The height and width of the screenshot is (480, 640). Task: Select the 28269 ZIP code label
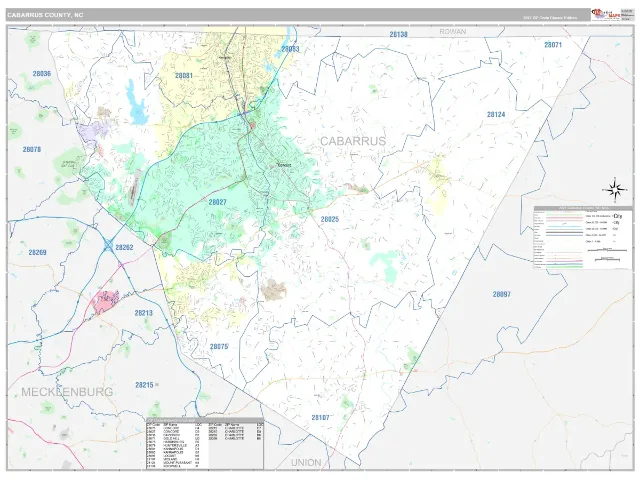[x=38, y=252]
